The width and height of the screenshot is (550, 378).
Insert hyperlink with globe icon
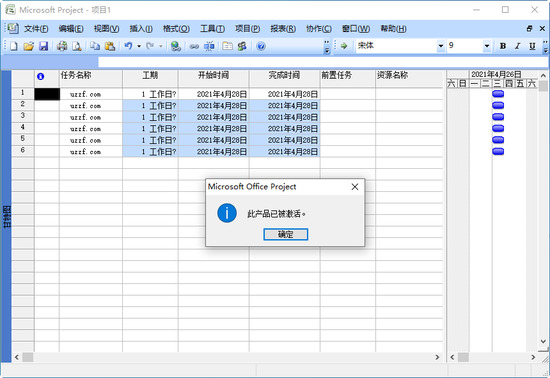[x=175, y=46]
